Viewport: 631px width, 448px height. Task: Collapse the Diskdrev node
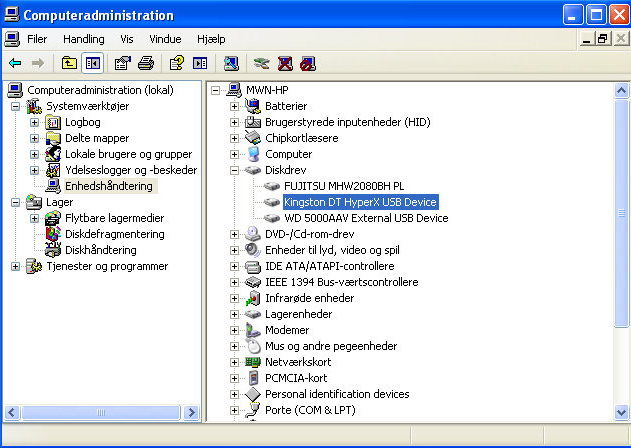coord(234,170)
